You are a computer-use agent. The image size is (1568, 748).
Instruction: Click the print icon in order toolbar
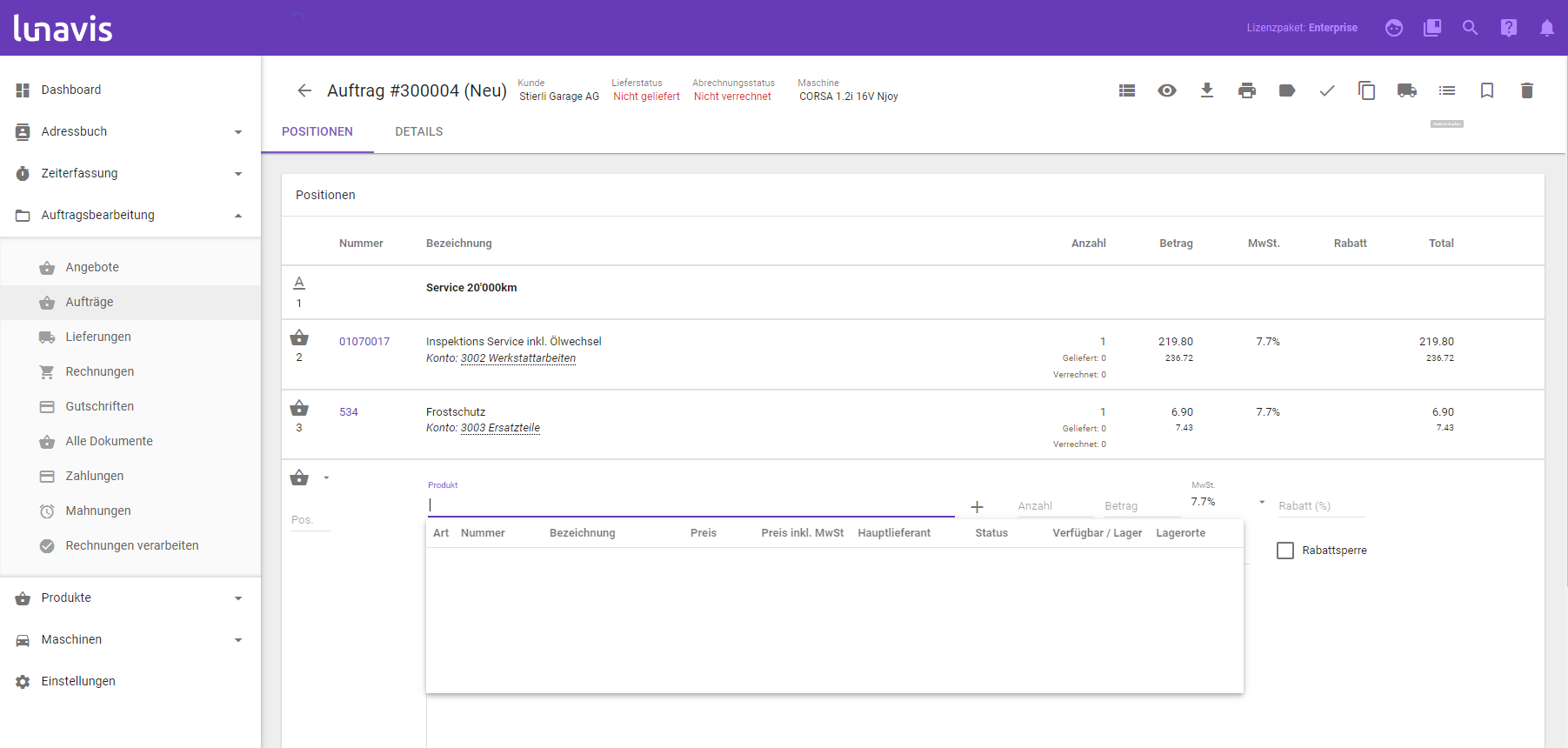[x=1247, y=90]
